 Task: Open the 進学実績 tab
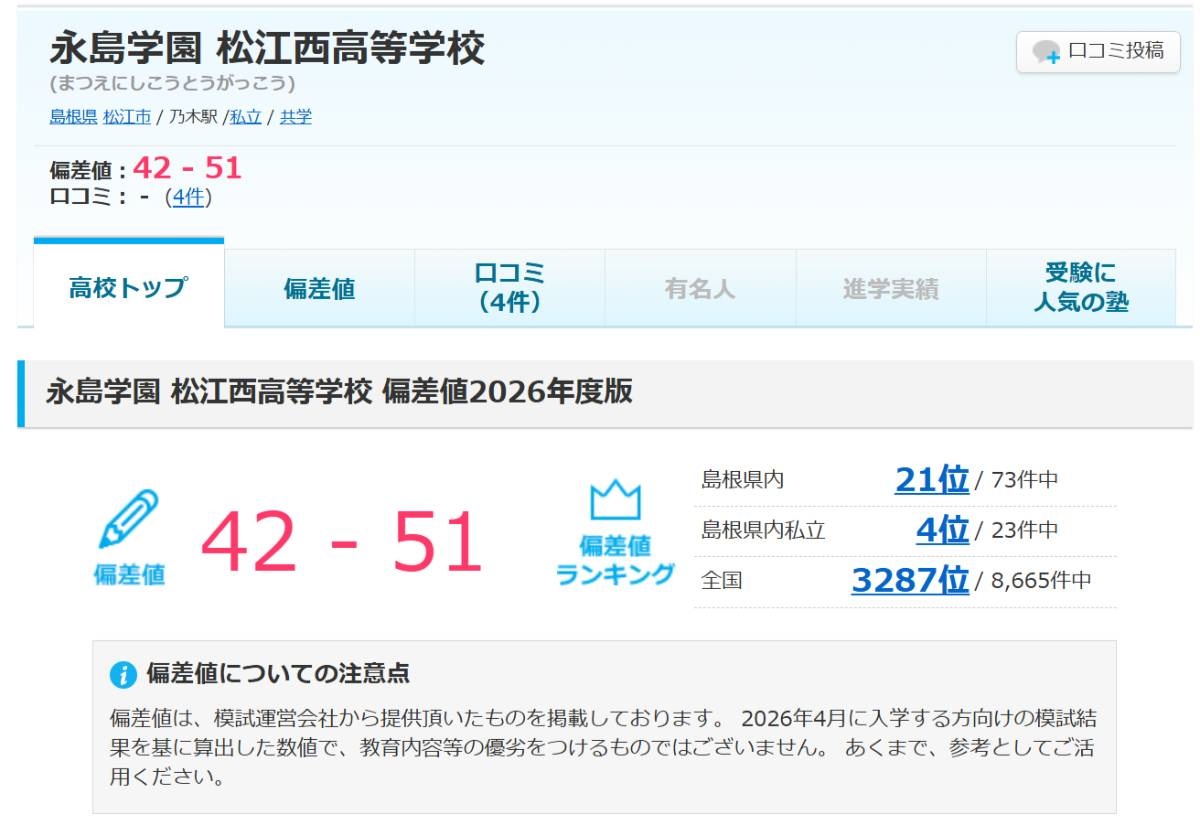(890, 289)
